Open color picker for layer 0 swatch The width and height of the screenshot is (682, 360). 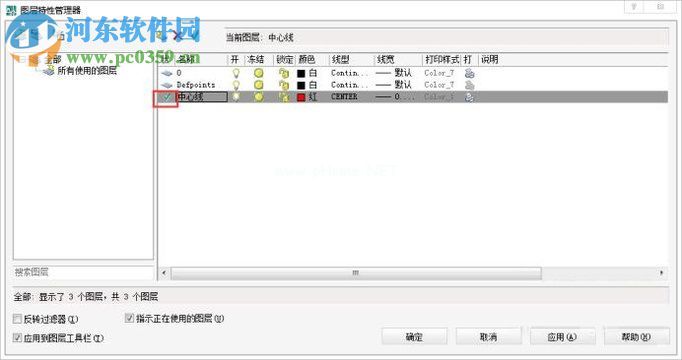(301, 73)
